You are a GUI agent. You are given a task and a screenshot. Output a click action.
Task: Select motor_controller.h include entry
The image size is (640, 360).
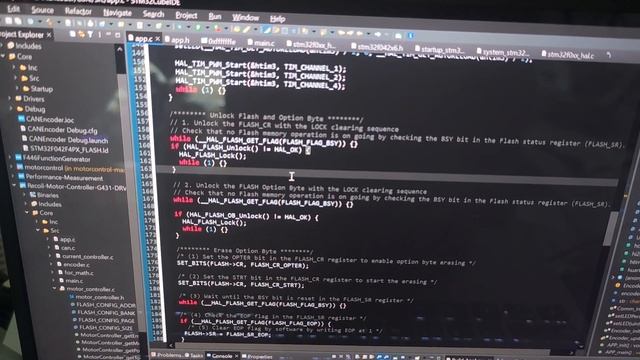(x=98, y=297)
